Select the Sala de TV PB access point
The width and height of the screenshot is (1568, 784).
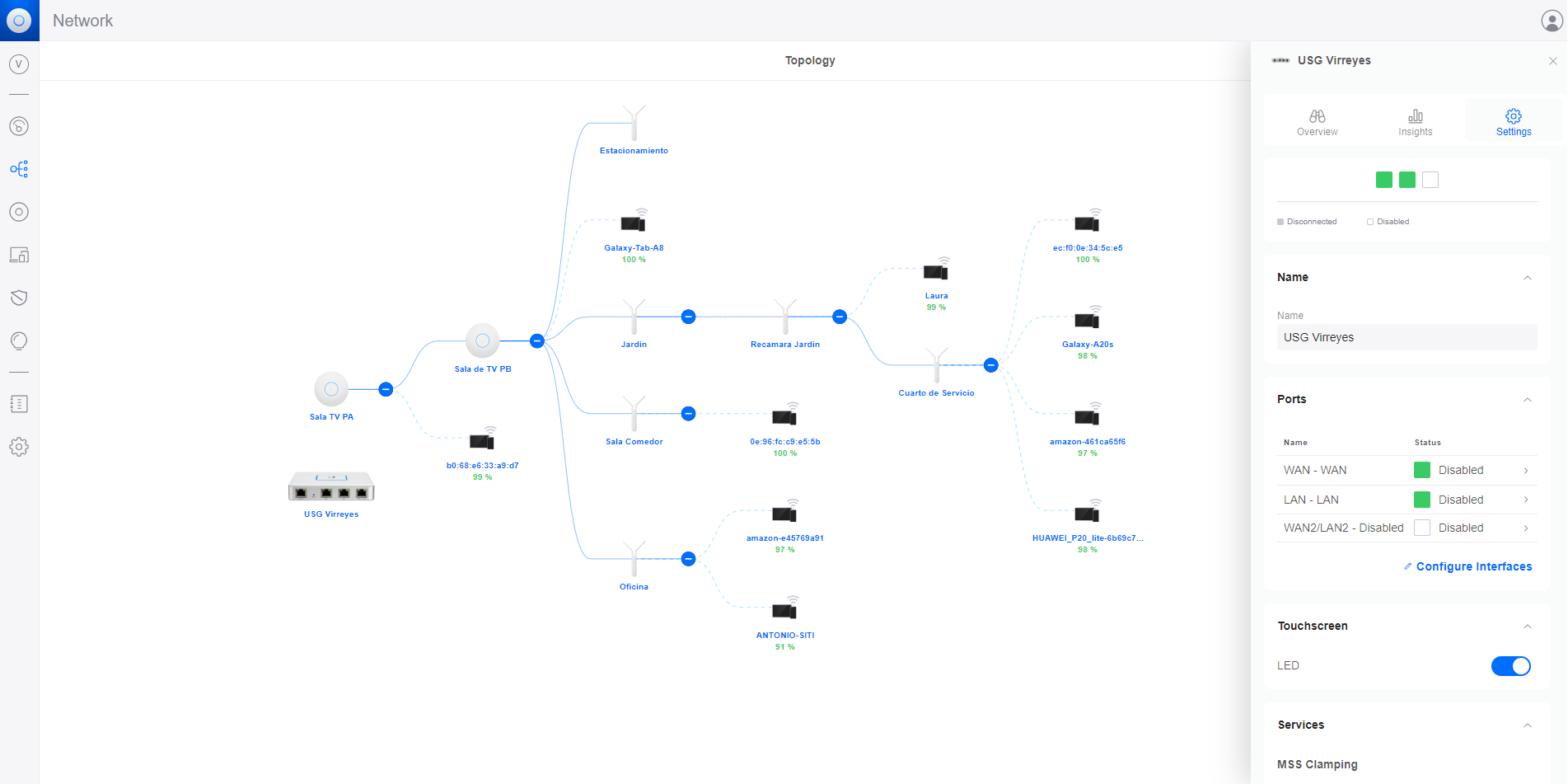pyautogui.click(x=483, y=340)
